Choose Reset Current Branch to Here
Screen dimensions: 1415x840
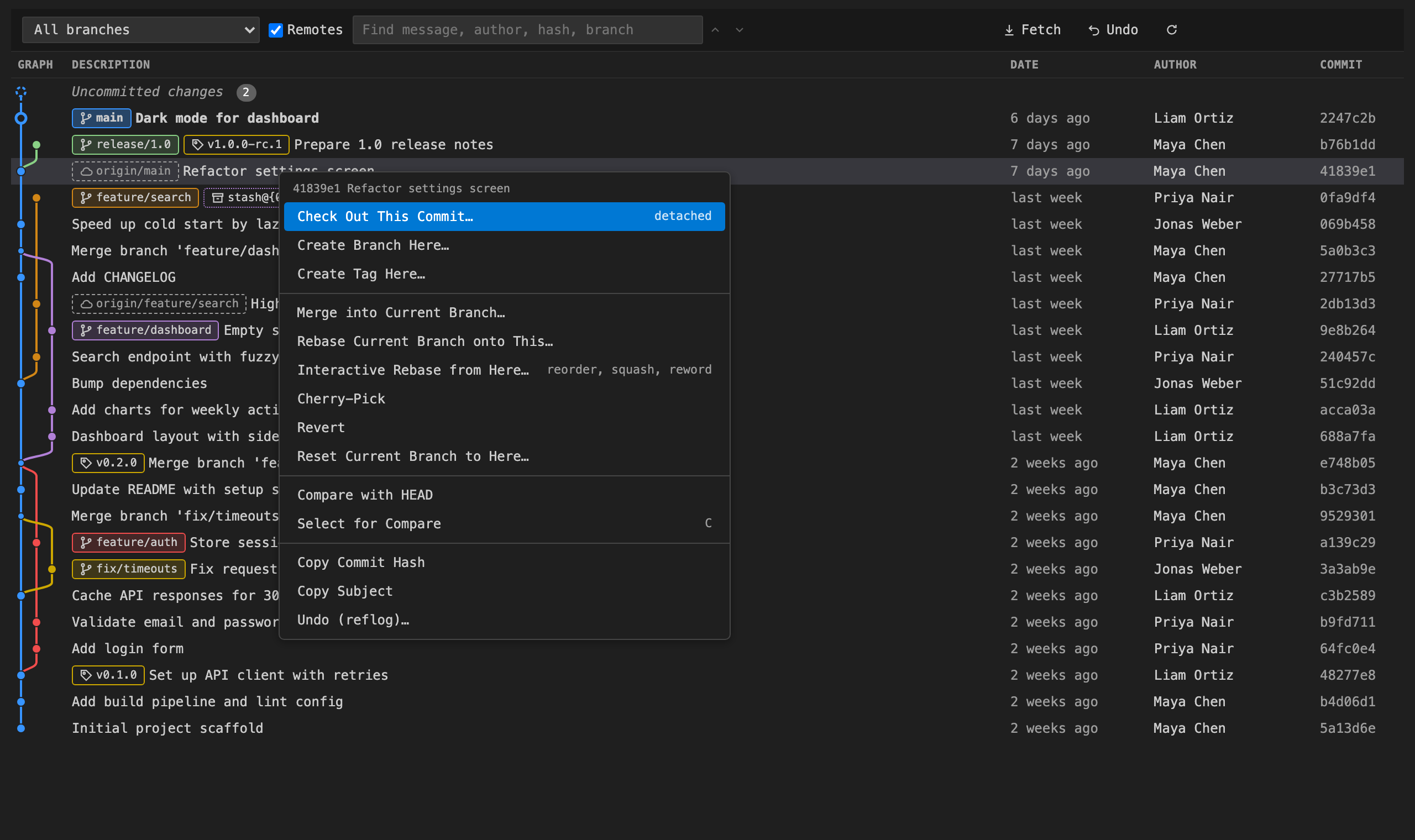pyautogui.click(x=504, y=457)
